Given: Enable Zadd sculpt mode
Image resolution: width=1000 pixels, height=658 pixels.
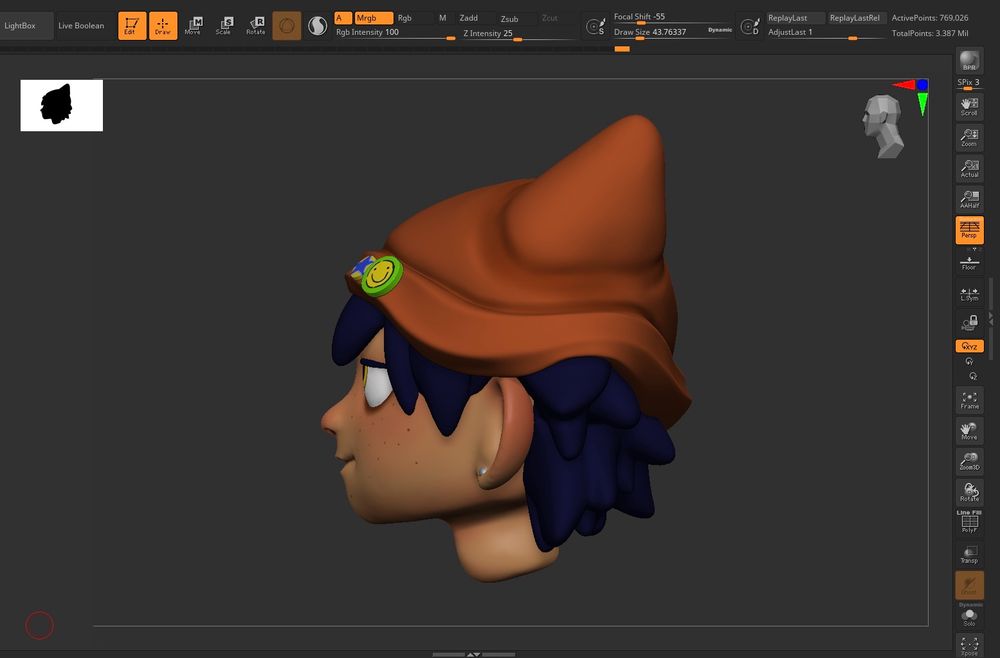Looking at the screenshot, I should 469,18.
